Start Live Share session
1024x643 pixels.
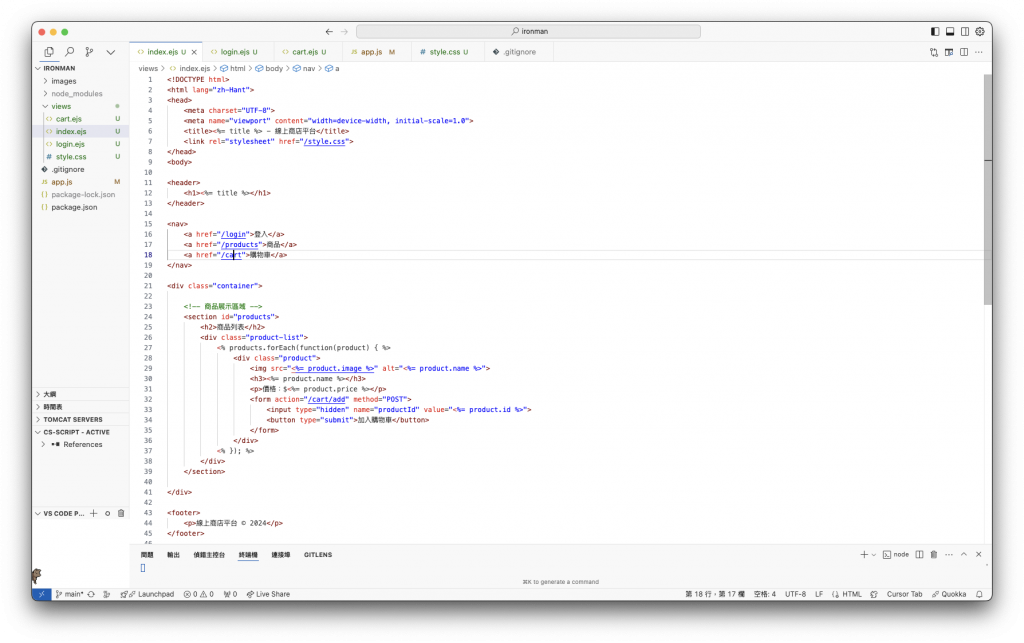[268, 595]
